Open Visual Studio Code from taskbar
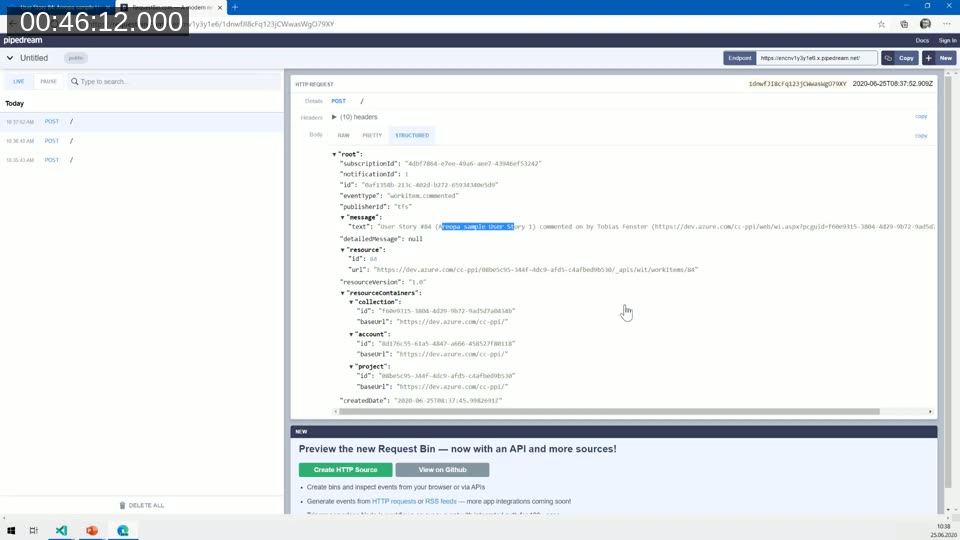Image resolution: width=960 pixels, height=540 pixels. (61, 531)
